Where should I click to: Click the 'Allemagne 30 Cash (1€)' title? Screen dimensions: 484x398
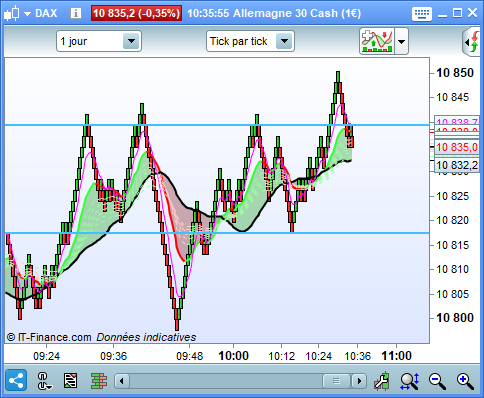coord(297,13)
